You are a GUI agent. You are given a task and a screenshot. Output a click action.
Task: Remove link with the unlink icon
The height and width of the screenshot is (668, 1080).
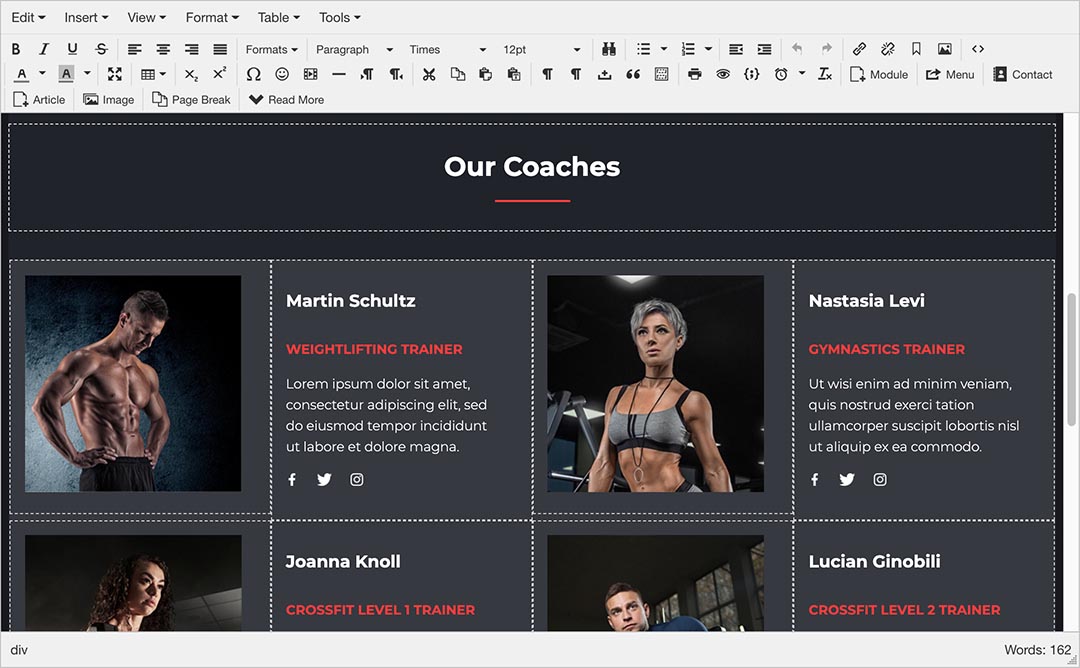pyautogui.click(x=888, y=49)
